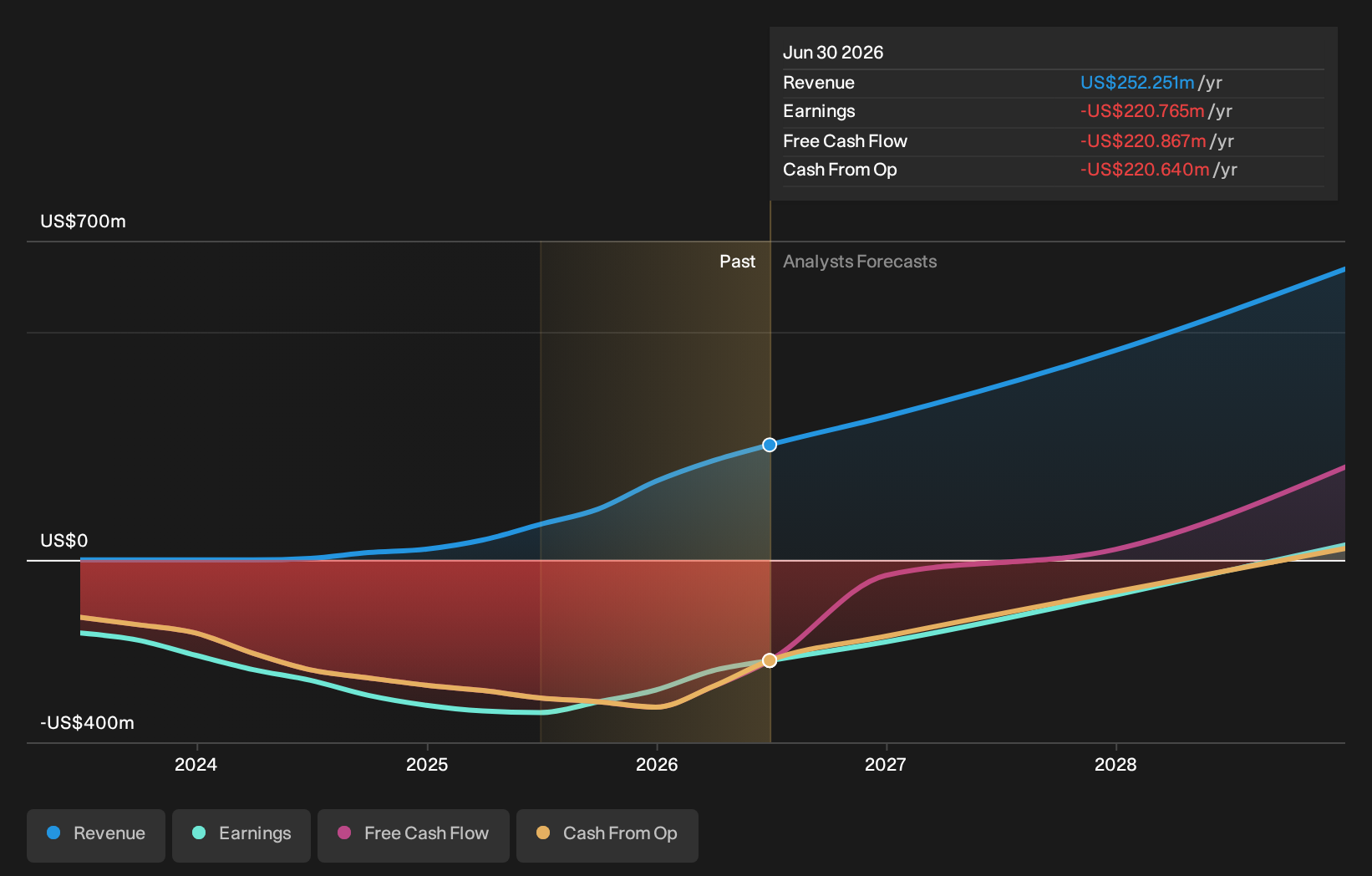Viewport: 1372px width, 876px height.
Task: Click the orange Cash From Op data point marker
Action: pyautogui.click(x=770, y=660)
